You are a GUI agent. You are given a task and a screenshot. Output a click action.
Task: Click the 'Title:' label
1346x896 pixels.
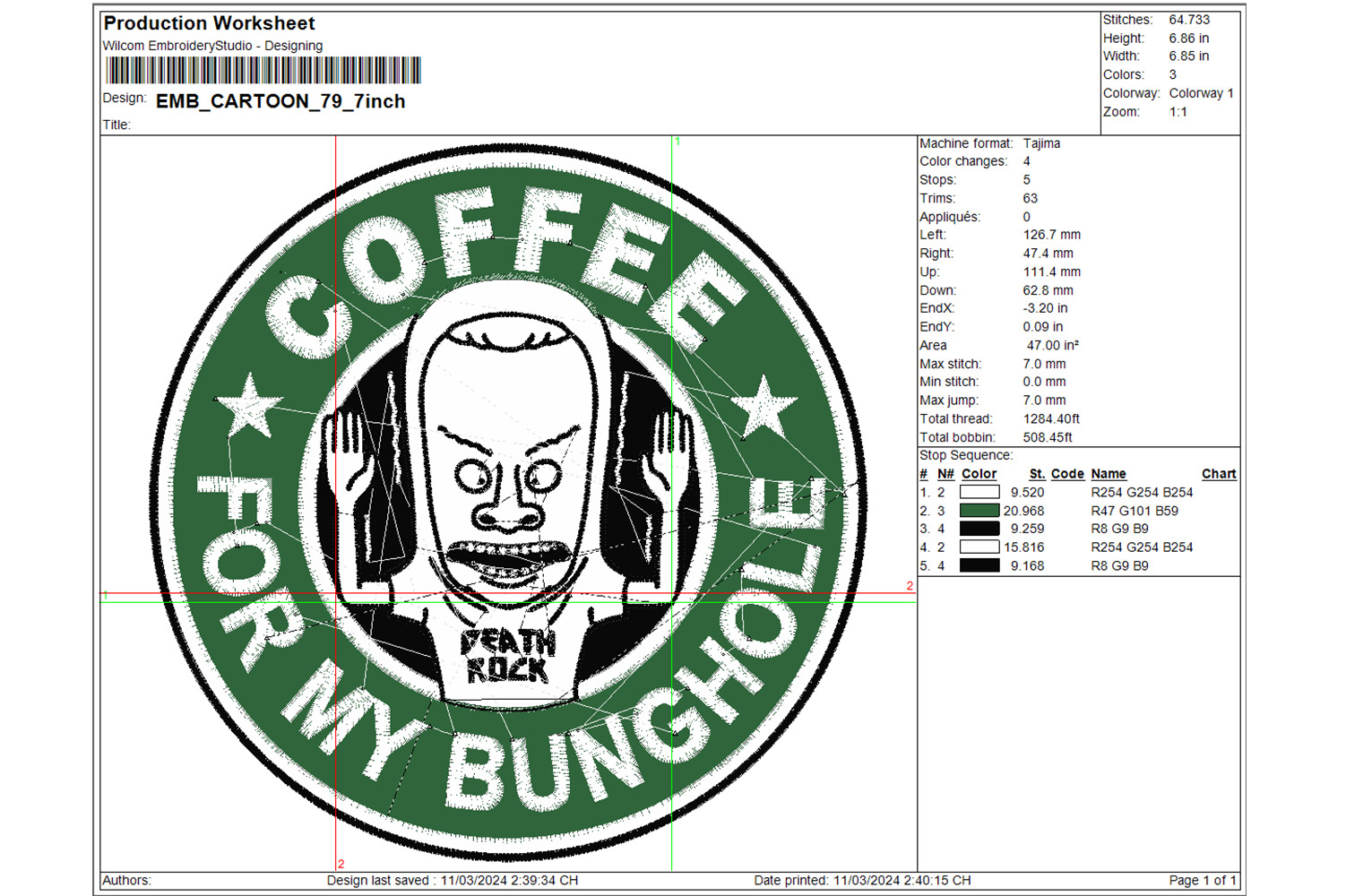coord(116,125)
